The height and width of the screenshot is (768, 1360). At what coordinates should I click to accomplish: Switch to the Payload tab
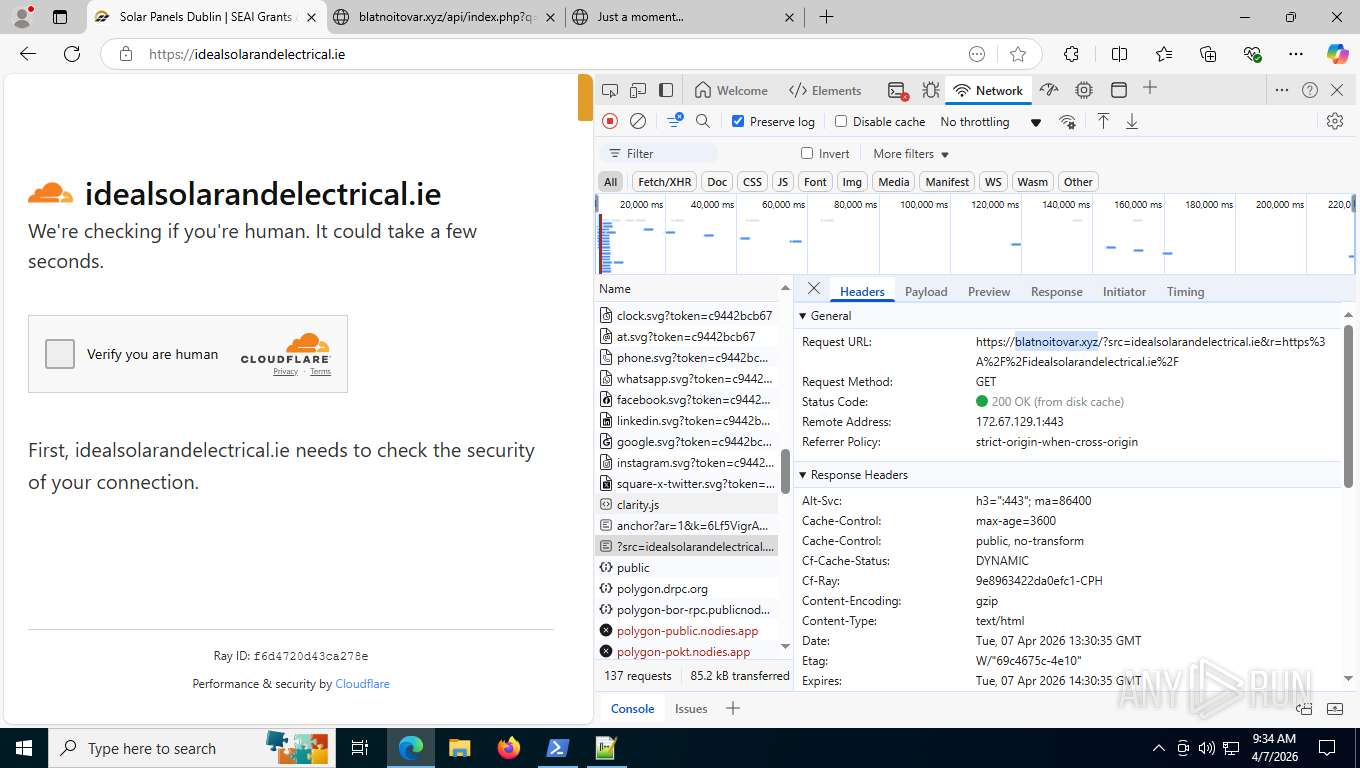click(x=925, y=292)
